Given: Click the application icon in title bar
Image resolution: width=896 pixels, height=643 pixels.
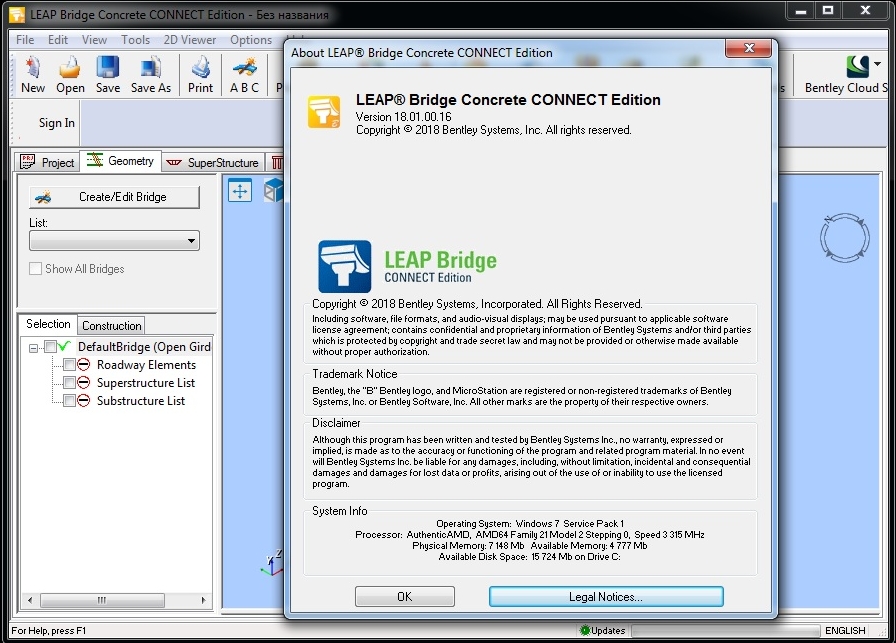Looking at the screenshot, I should click(x=17, y=14).
